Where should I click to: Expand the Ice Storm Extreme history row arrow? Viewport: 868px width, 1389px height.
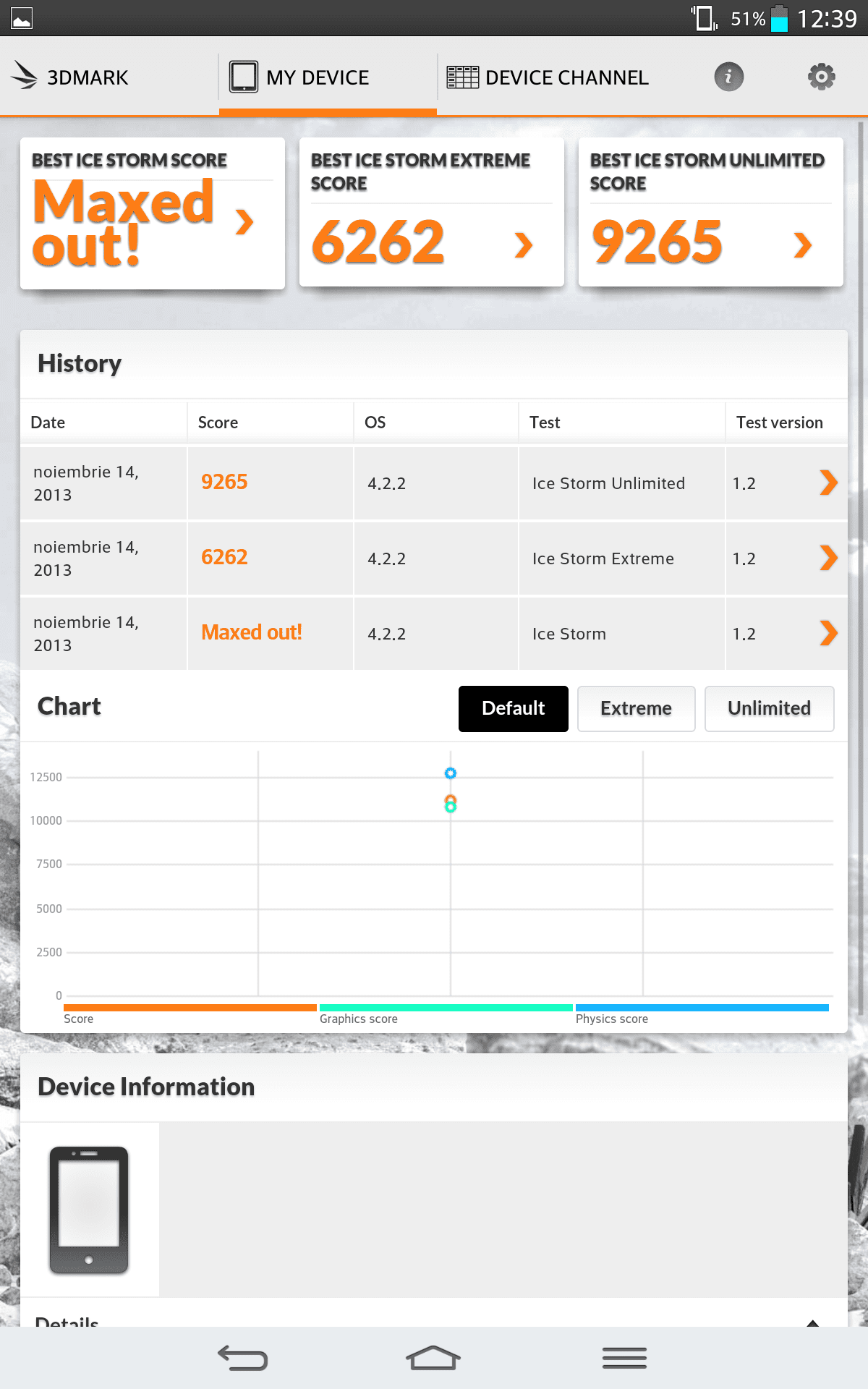coord(829,558)
